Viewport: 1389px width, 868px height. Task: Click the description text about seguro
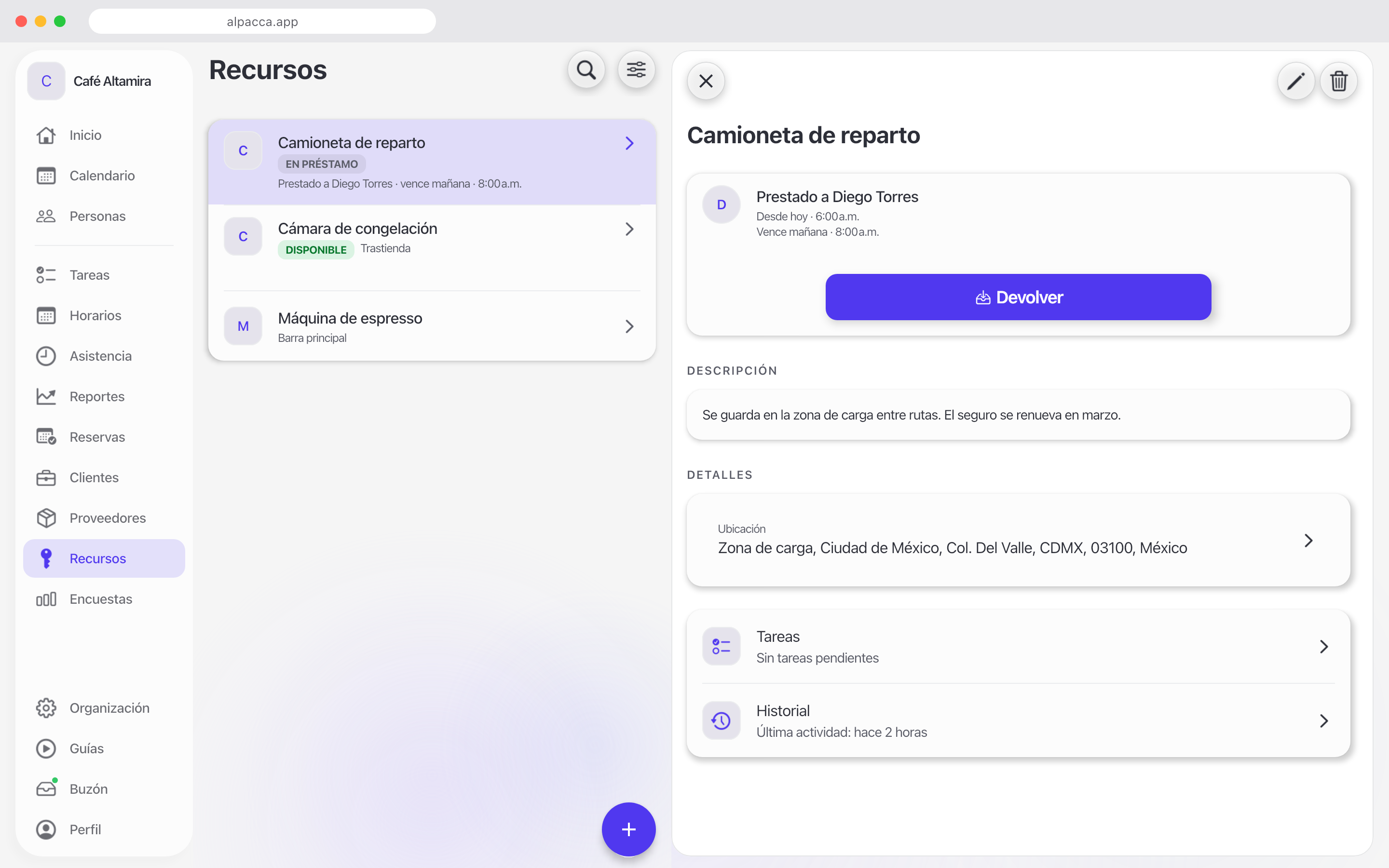[911, 415]
